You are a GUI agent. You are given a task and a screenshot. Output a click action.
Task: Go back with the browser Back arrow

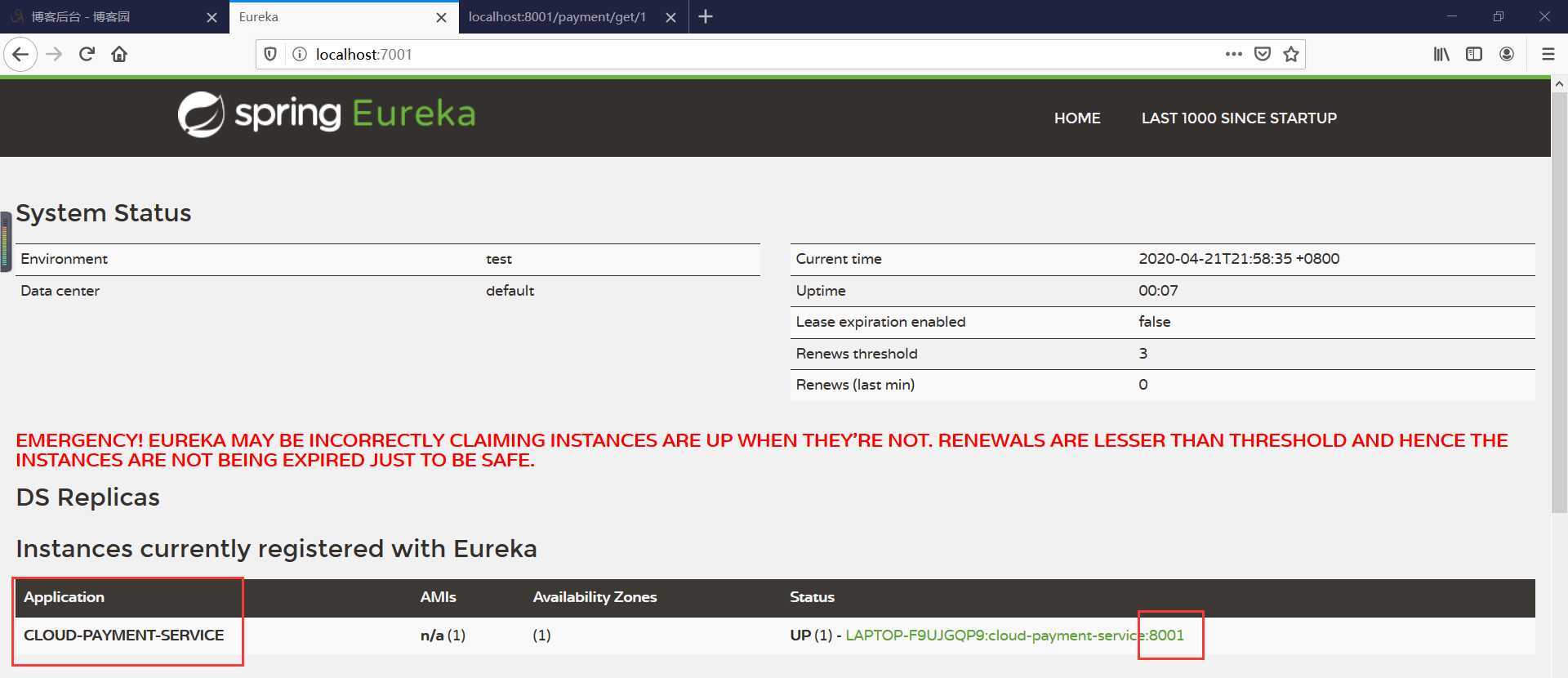pyautogui.click(x=20, y=55)
